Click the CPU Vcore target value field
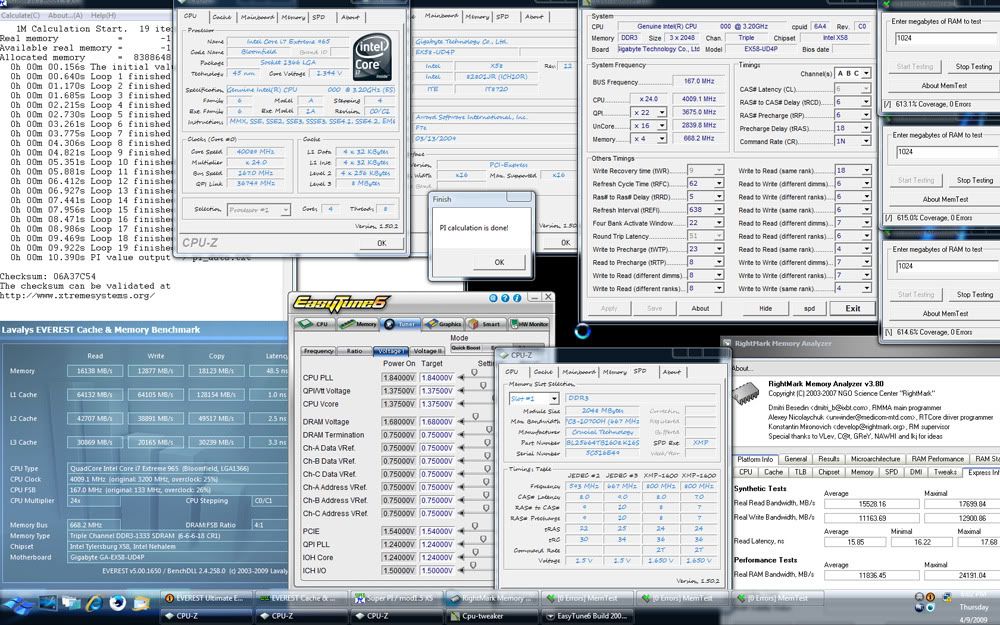 [437, 404]
